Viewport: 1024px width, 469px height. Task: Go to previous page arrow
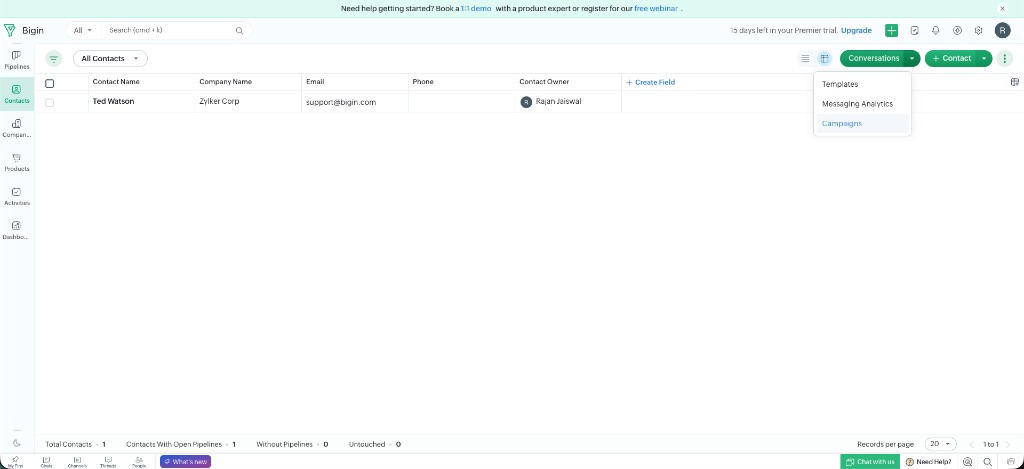click(972, 444)
